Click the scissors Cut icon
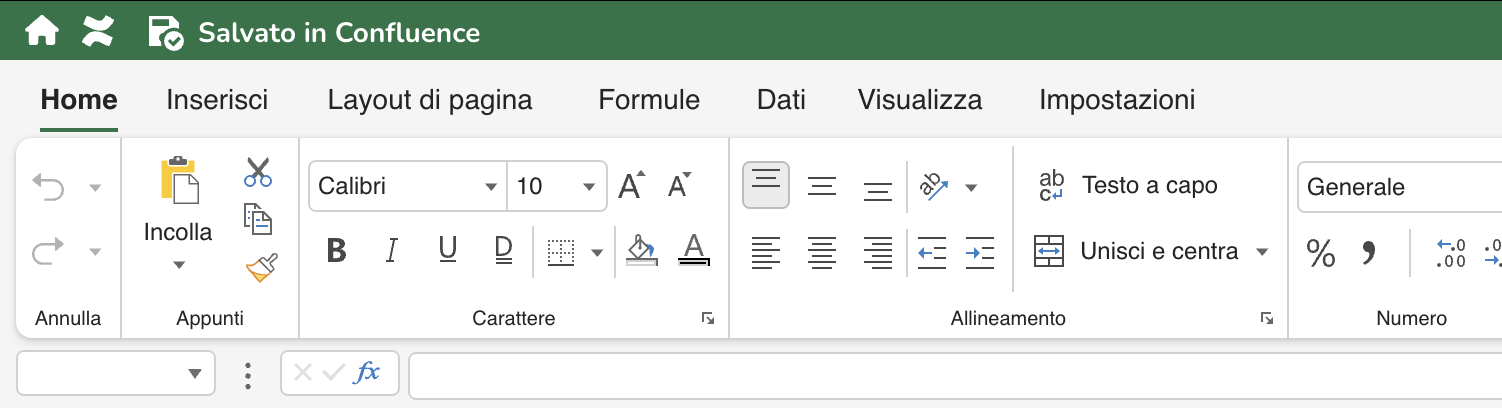Screen dimensions: 1502x408 tap(258, 172)
